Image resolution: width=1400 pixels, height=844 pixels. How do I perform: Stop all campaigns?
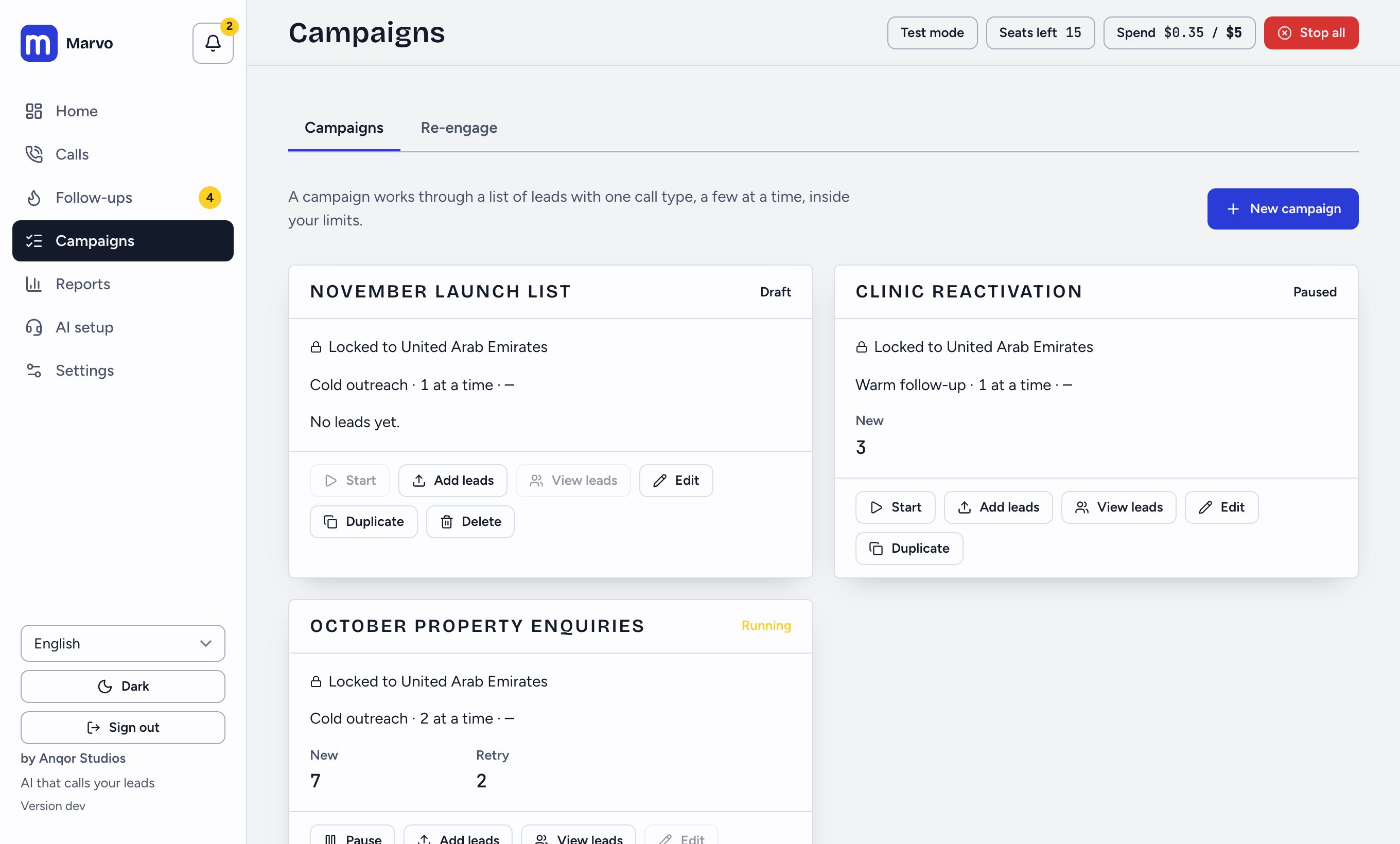[1311, 33]
